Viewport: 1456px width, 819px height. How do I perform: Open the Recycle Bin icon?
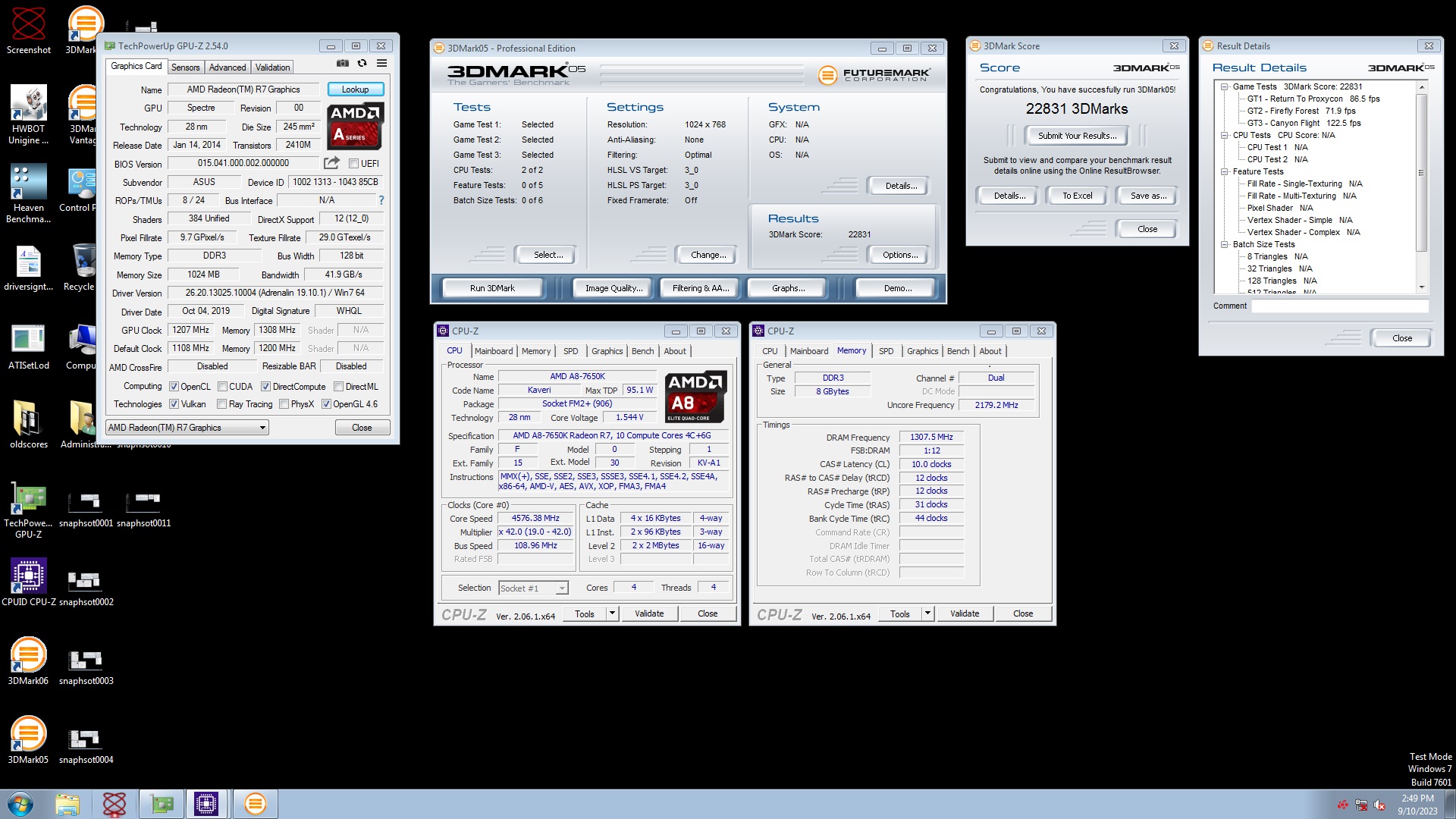click(82, 268)
